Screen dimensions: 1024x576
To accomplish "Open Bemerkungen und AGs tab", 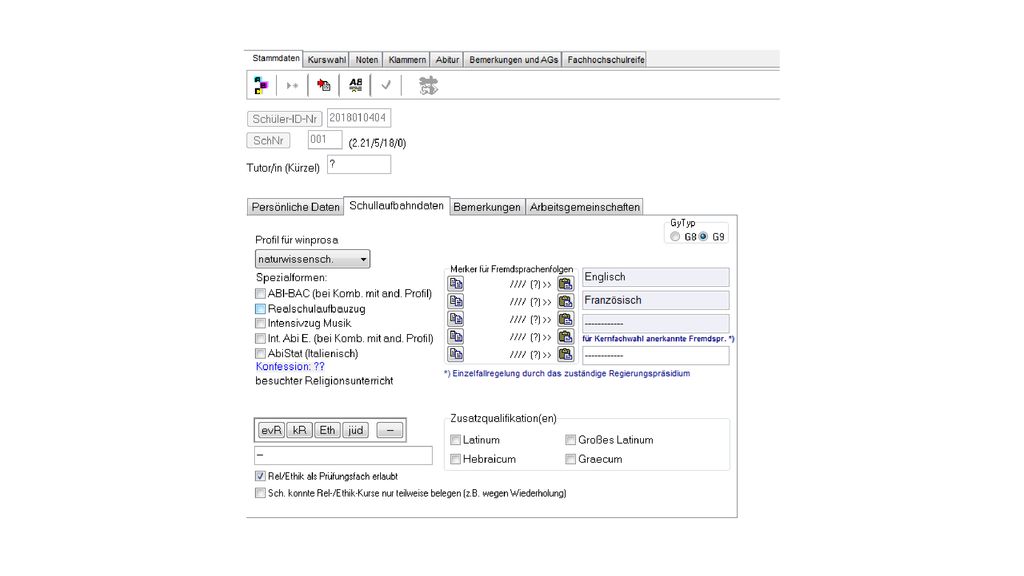I will click(x=513, y=59).
